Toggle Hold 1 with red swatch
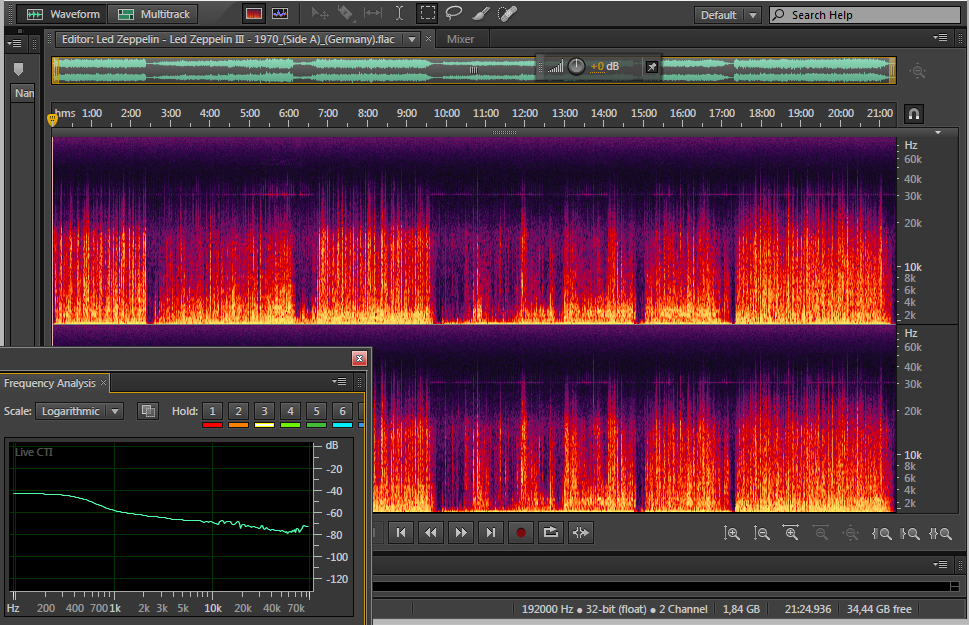The width and height of the screenshot is (969, 625). pyautogui.click(x=213, y=411)
